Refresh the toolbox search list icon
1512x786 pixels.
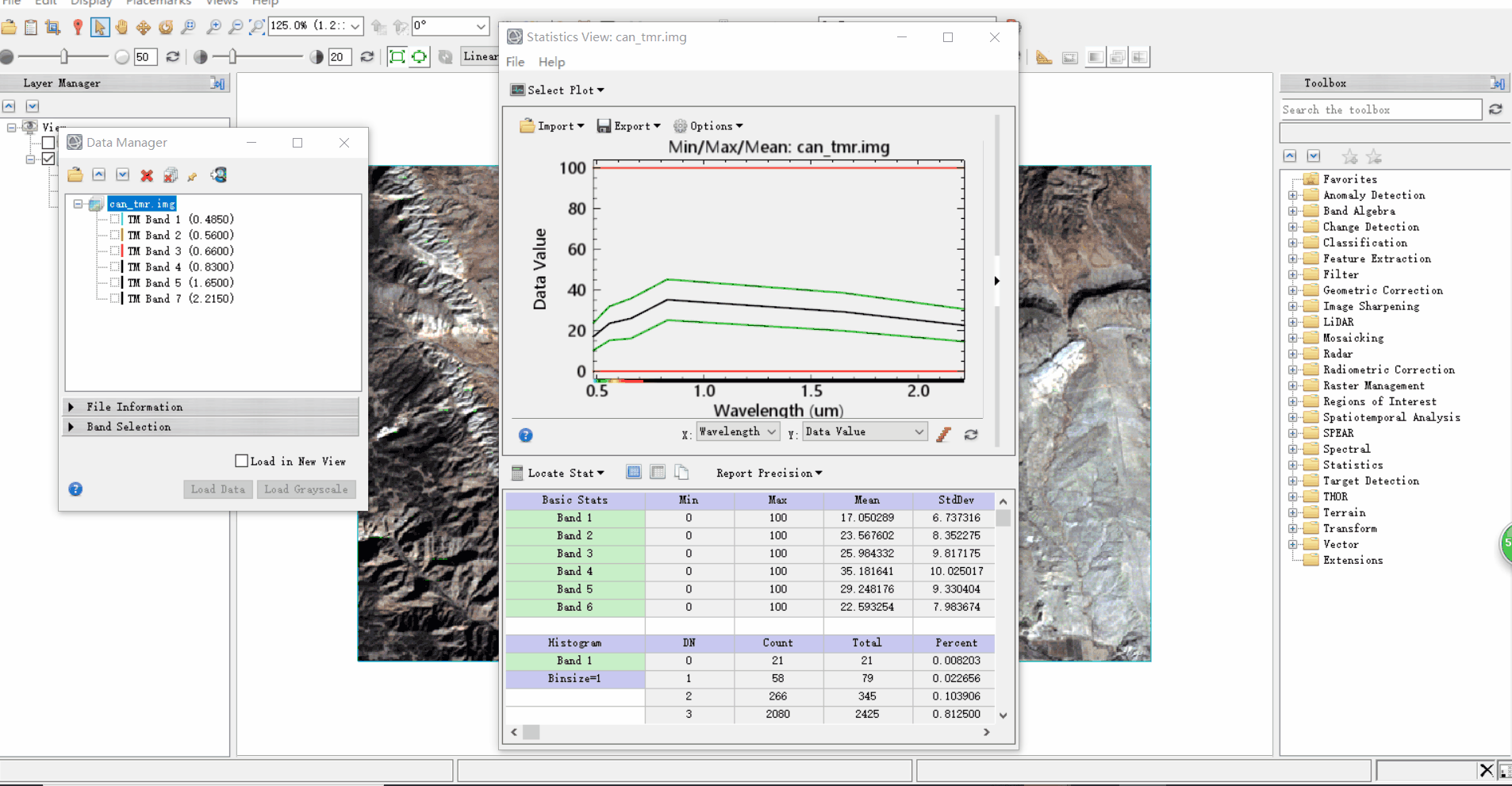[x=1496, y=109]
